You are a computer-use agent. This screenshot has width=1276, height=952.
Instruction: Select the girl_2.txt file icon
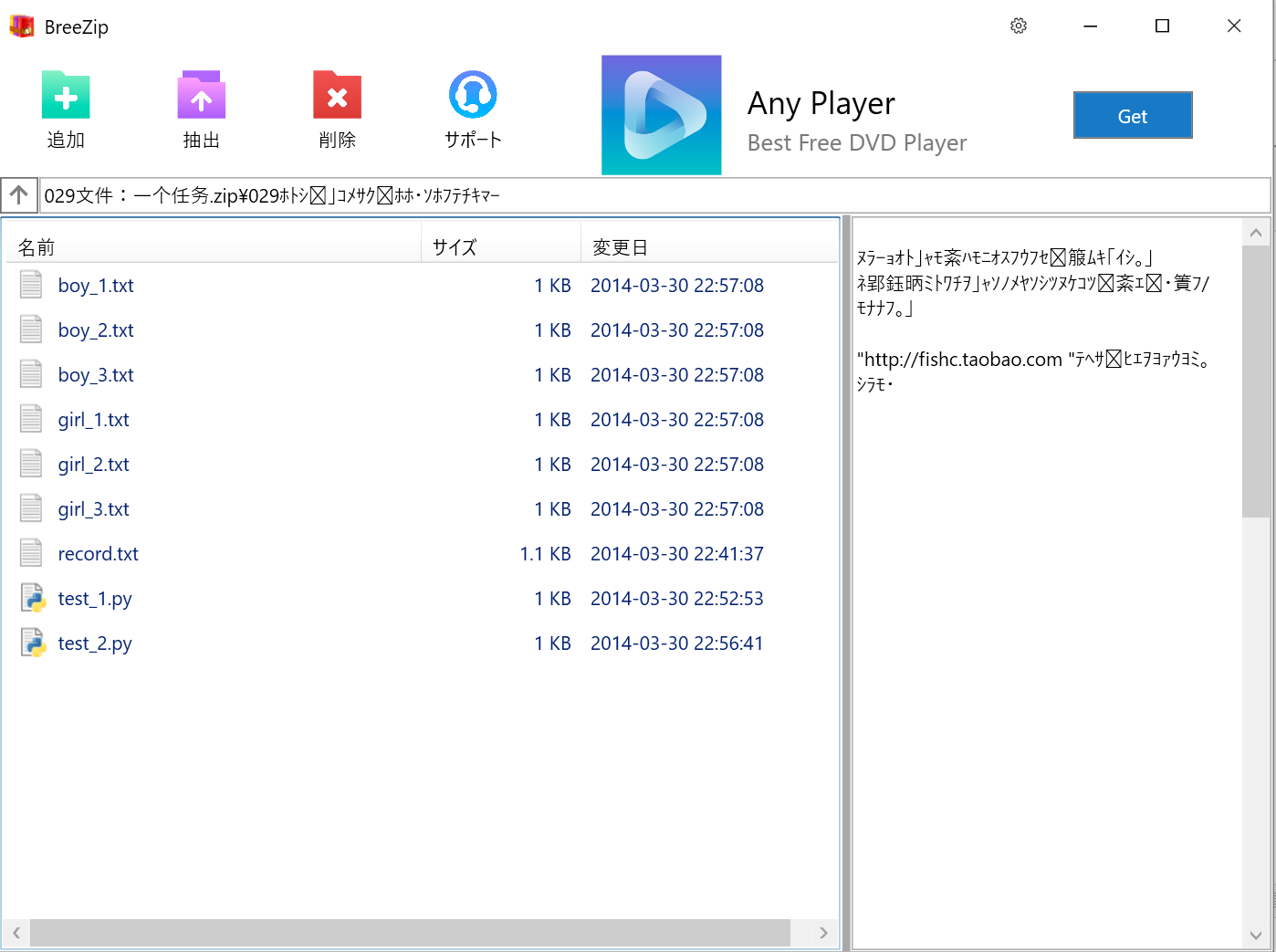coord(31,464)
